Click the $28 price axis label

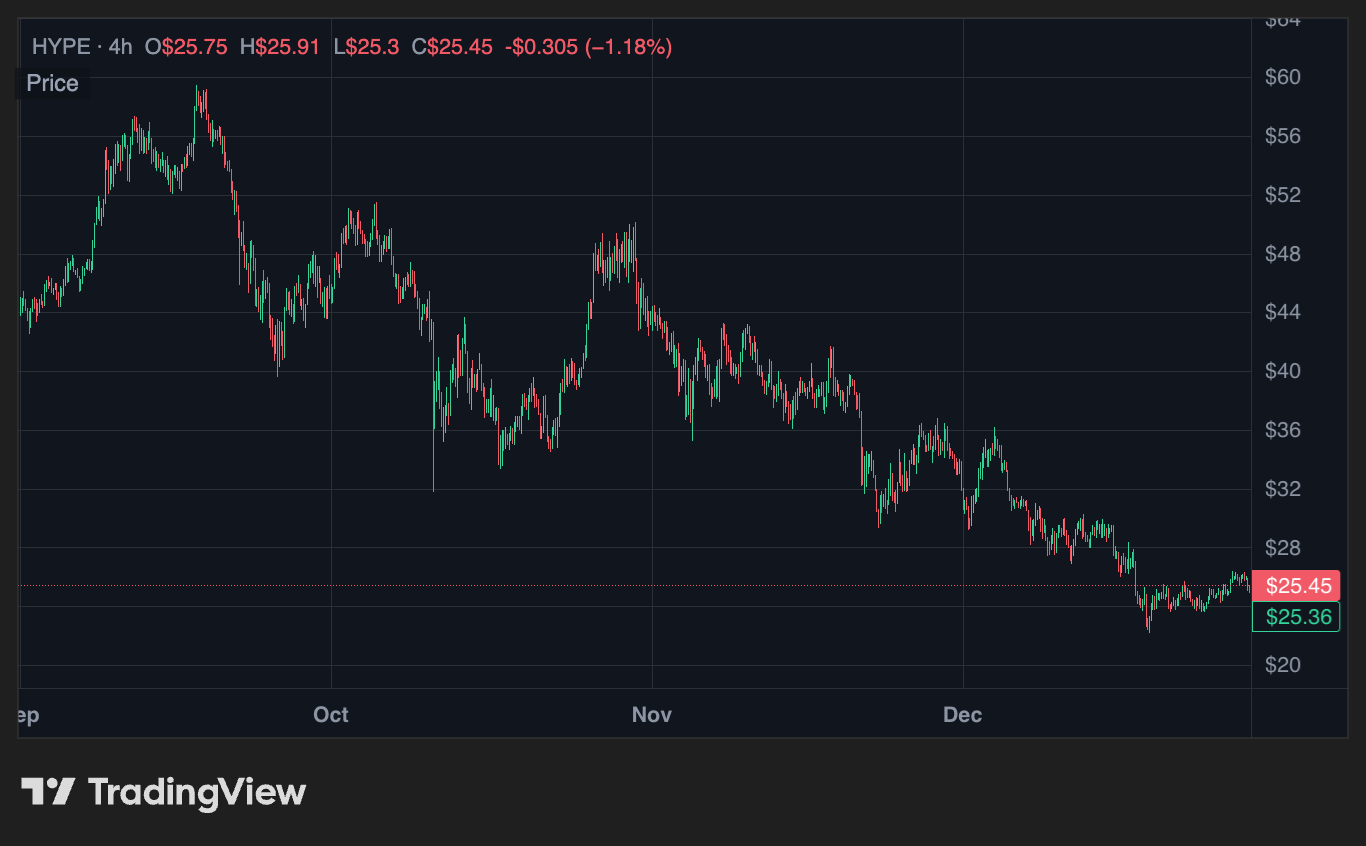coord(1285,548)
